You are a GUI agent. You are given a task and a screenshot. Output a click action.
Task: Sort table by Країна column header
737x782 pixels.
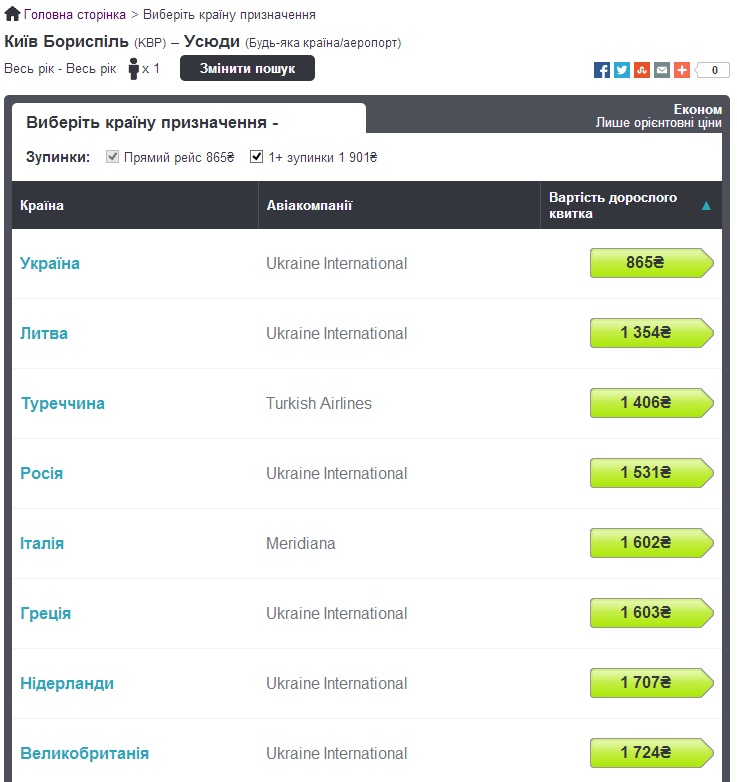42,206
